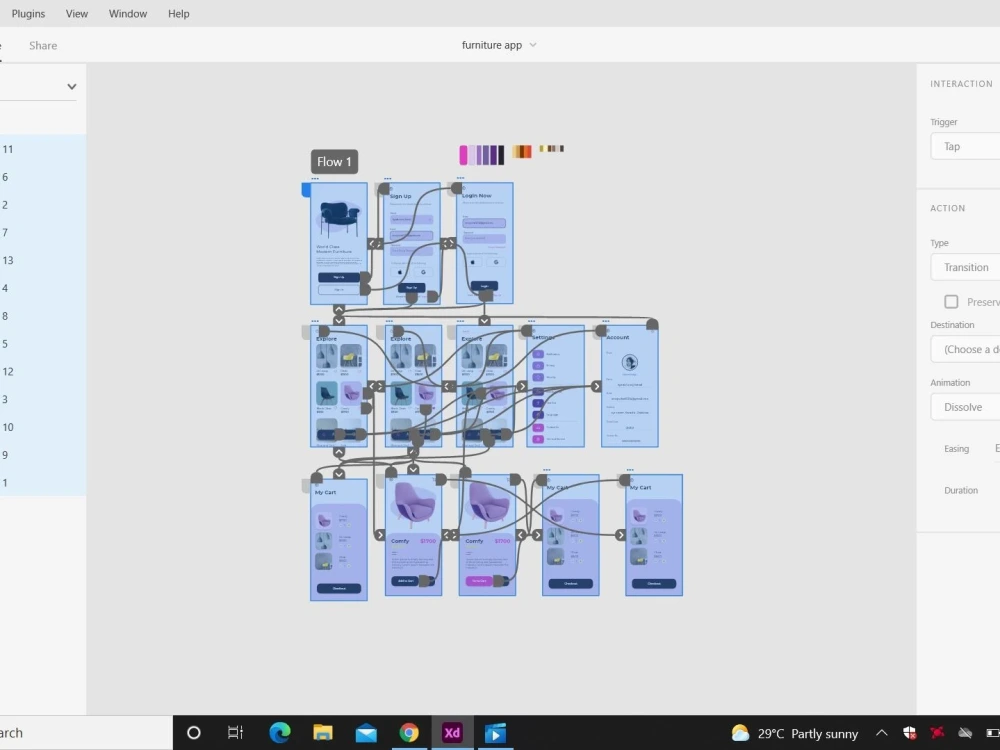Toggle the Preserve scroll position checkbox
Screen dimensions: 1000x750
pos(951,302)
